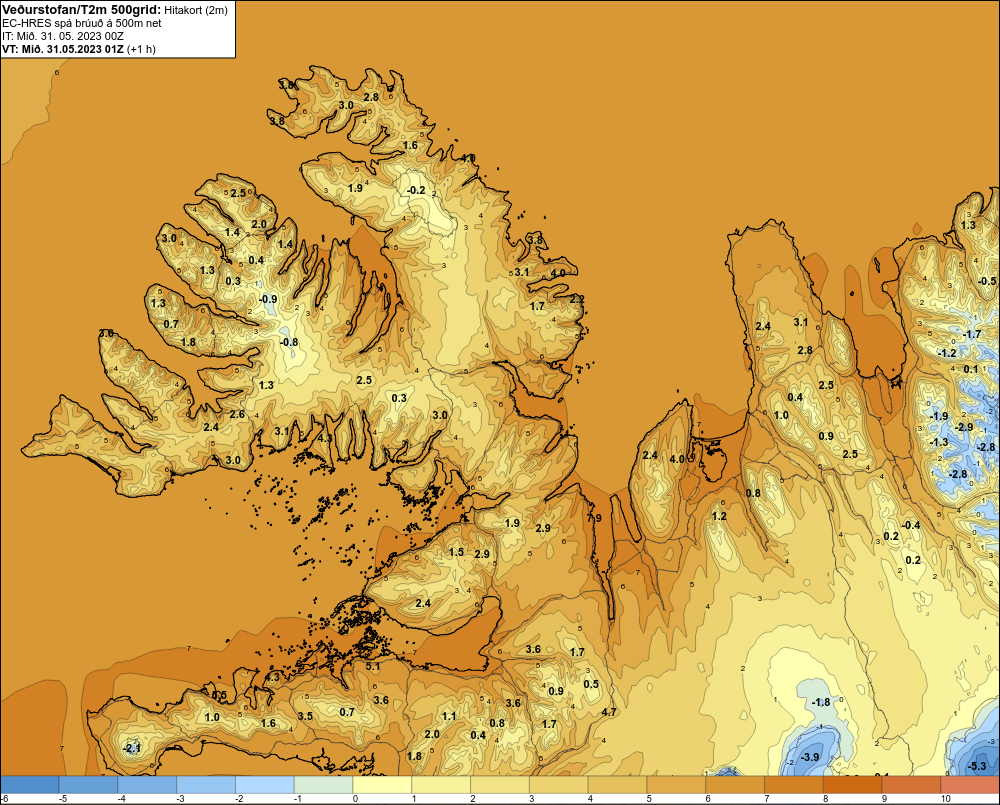Click the -1.8 temperature value
The height and width of the screenshot is (805, 1000).
pyautogui.click(x=821, y=702)
